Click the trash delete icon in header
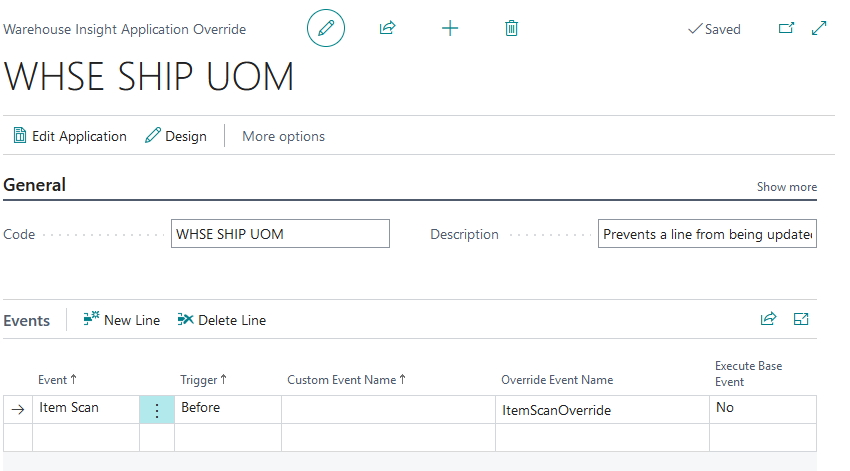 tap(511, 29)
